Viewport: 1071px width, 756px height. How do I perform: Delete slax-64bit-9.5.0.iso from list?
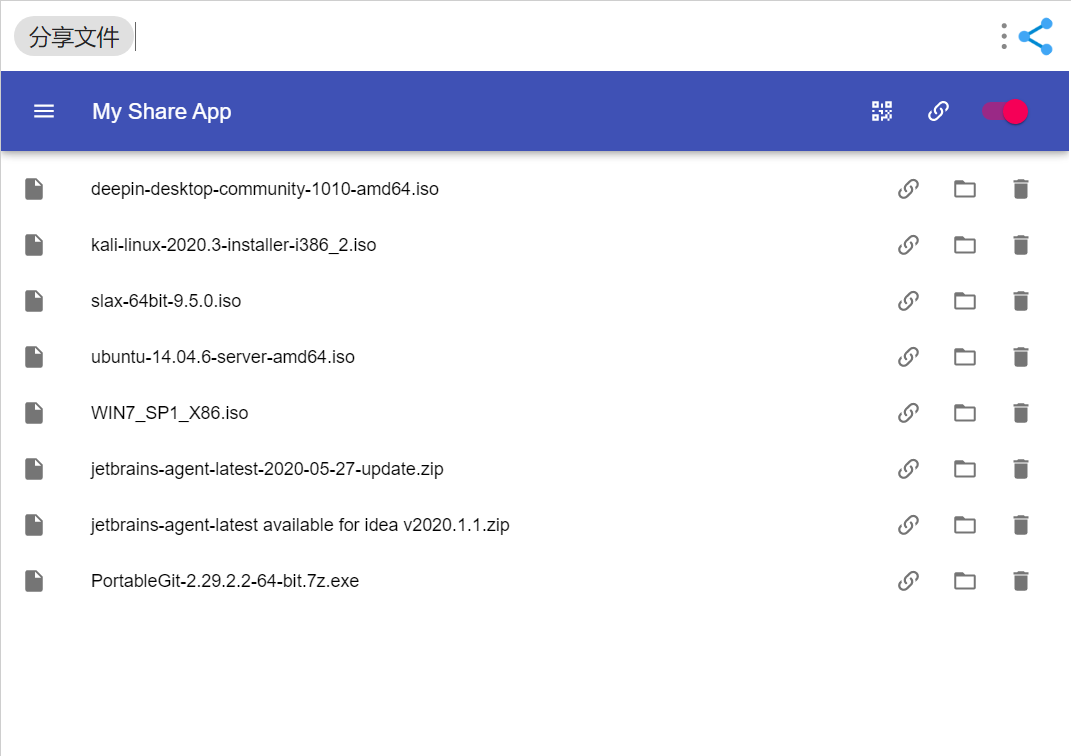click(x=1020, y=301)
